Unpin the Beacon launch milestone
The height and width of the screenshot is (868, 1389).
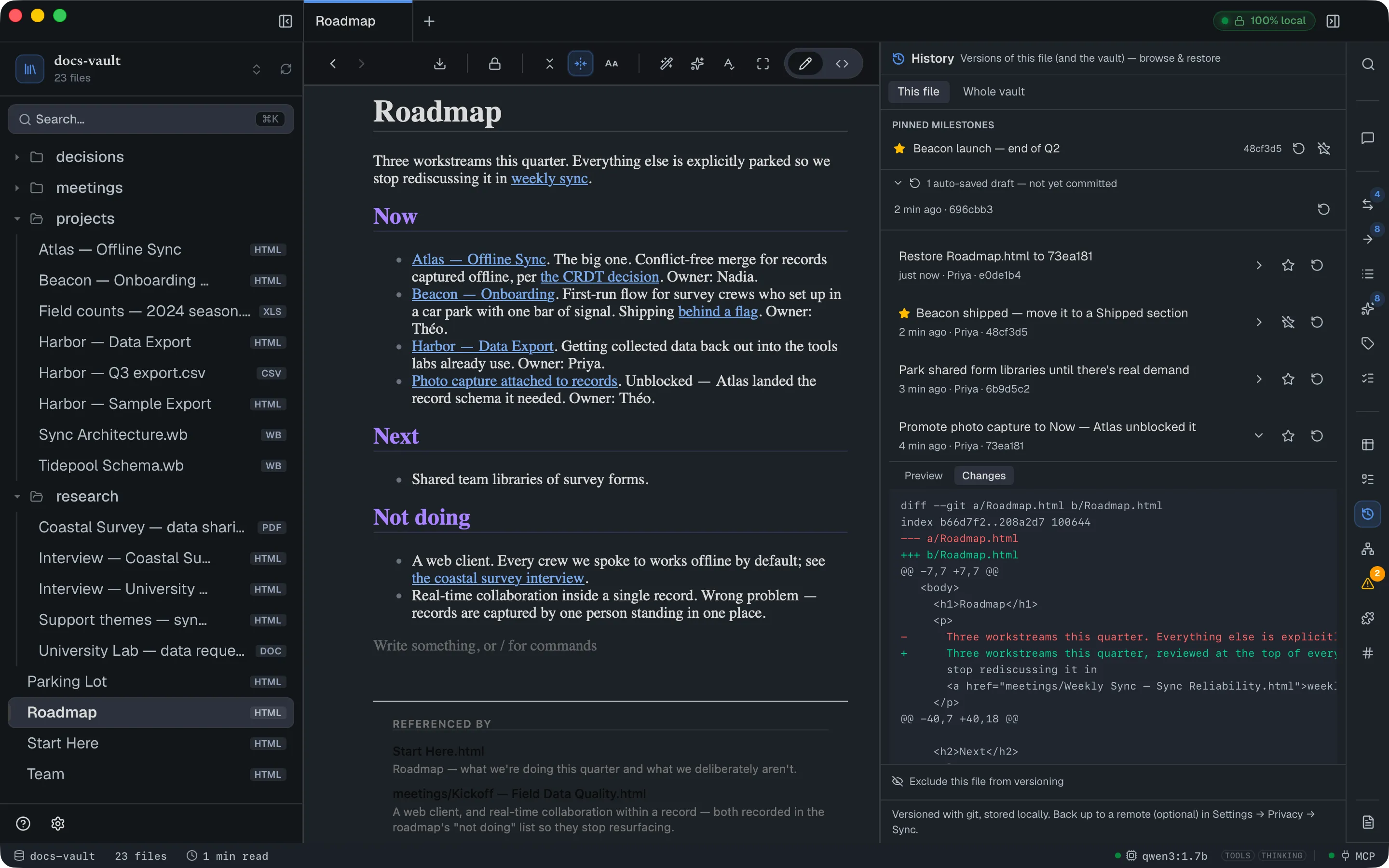[1324, 149]
